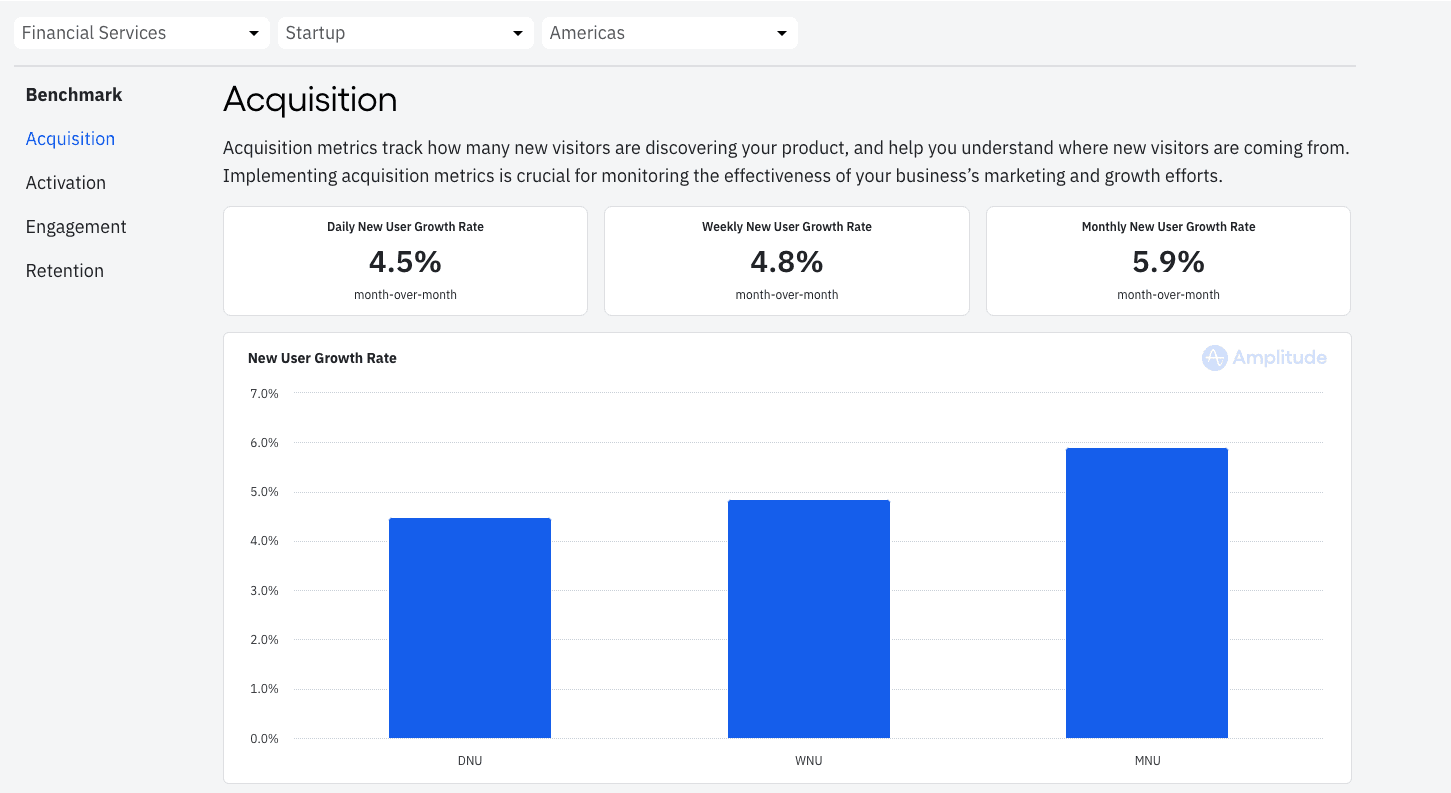Expand the Startup company size dropdown
Screen dimensions: 1451x793
point(405,32)
